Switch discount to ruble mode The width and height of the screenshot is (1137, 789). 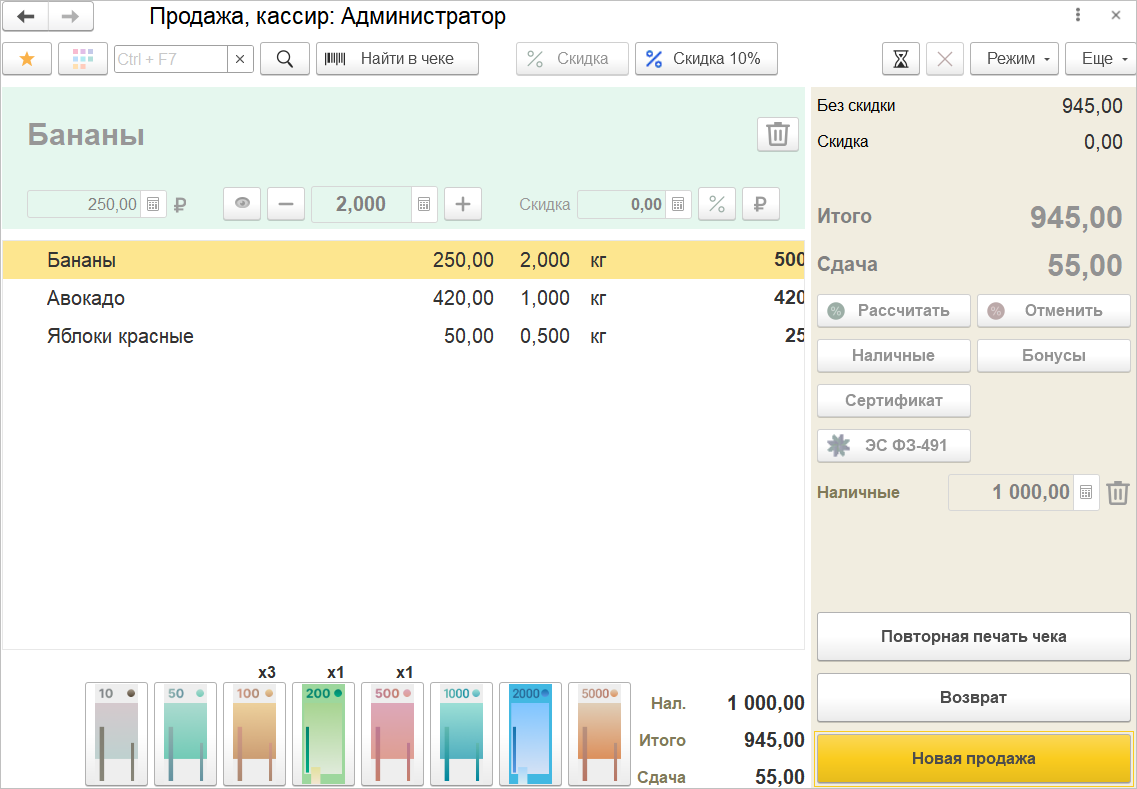[759, 204]
